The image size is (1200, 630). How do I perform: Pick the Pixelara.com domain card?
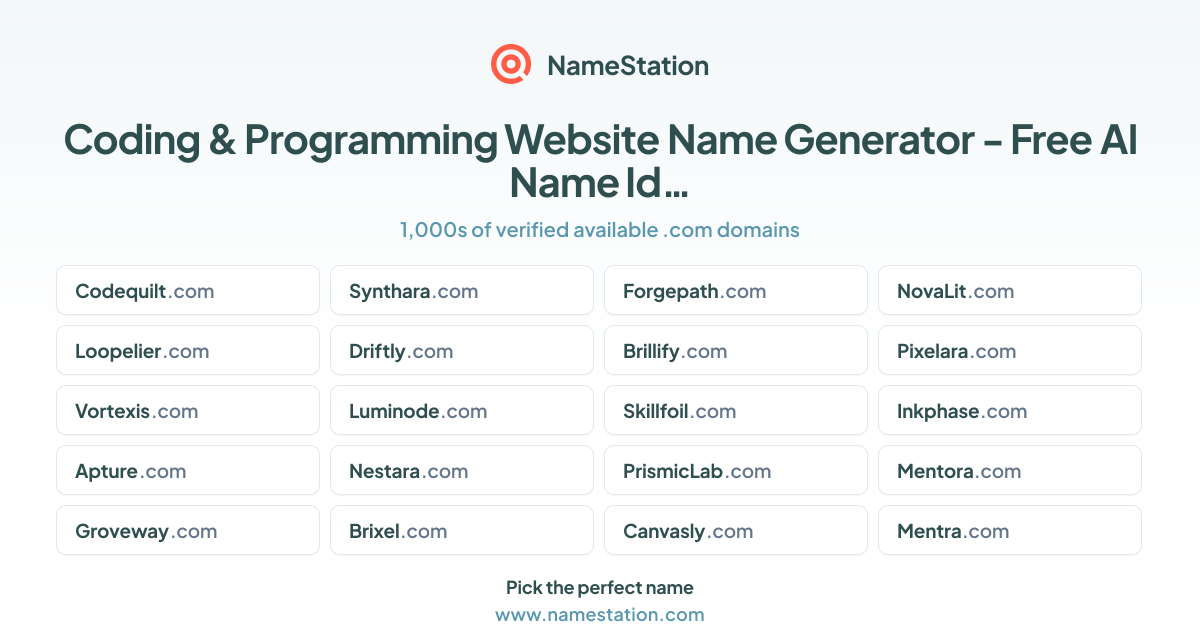1010,351
